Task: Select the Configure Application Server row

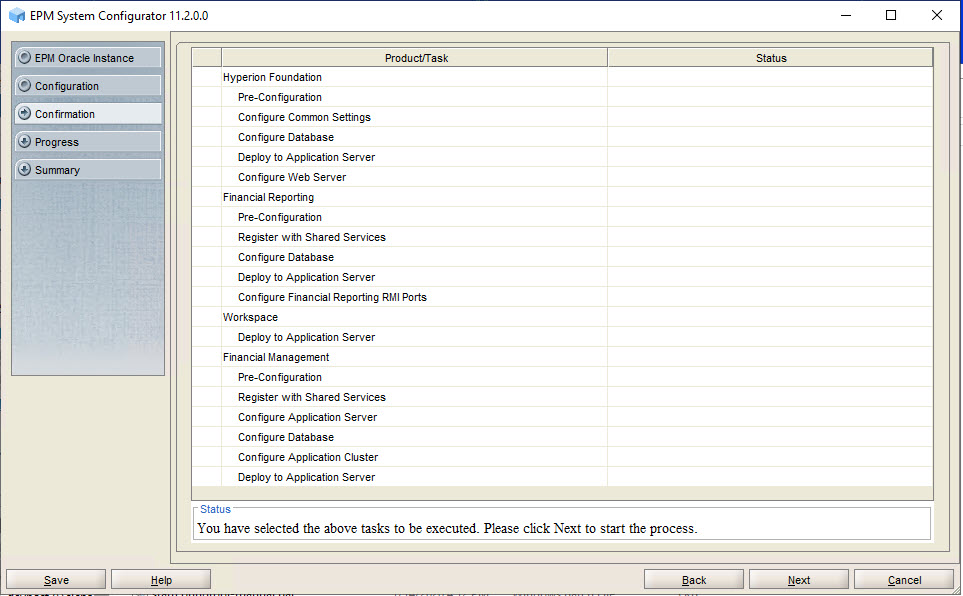Action: pyautogui.click(x=562, y=417)
